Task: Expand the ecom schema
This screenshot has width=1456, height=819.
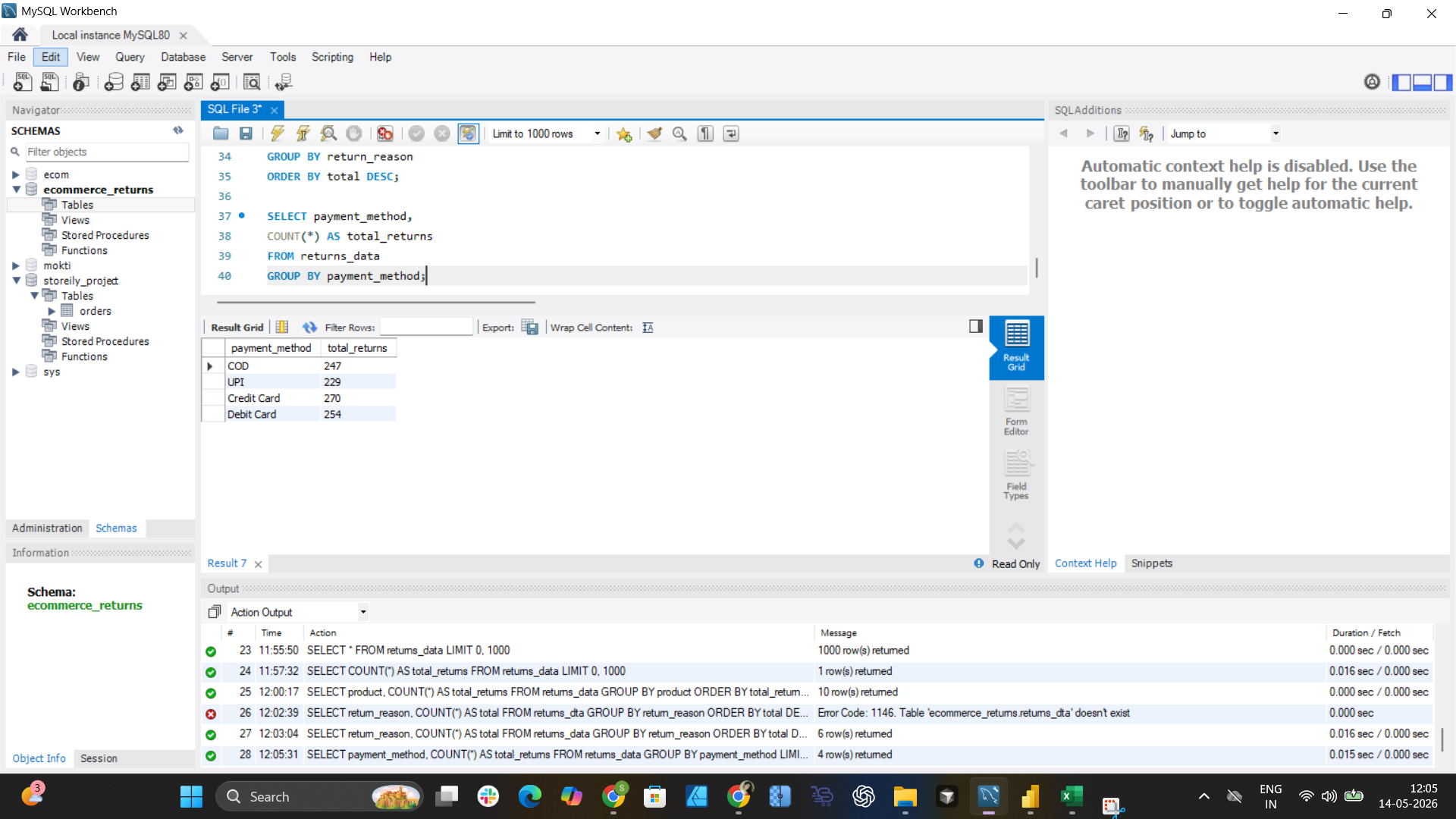Action: point(16,174)
